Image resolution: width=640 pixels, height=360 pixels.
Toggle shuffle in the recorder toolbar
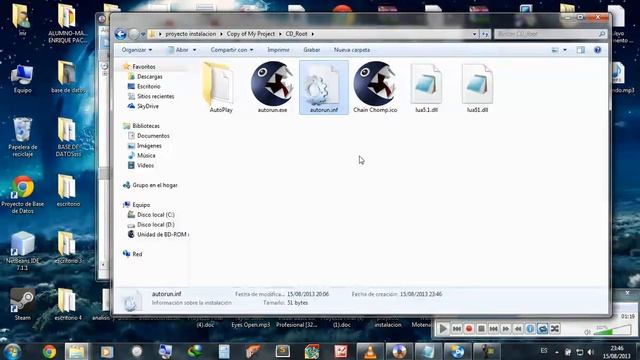pos(555,329)
